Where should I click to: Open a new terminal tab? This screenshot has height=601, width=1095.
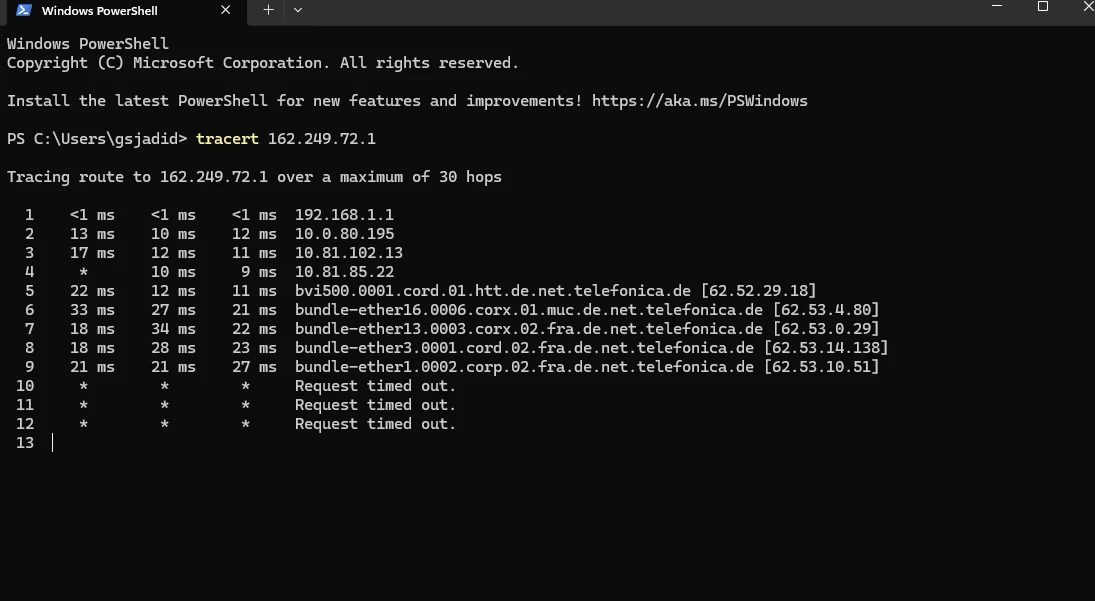(x=268, y=10)
